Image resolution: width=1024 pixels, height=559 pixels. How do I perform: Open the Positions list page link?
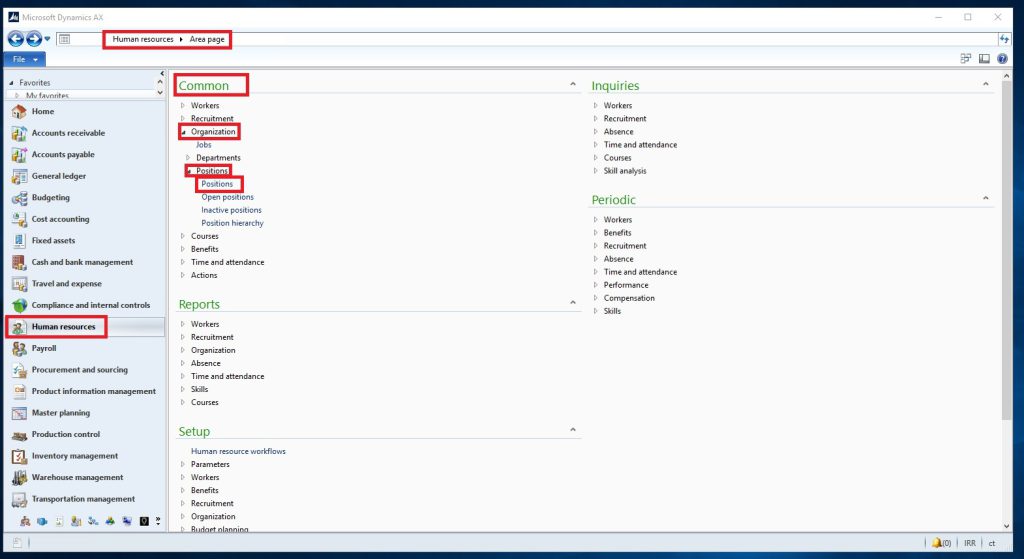pyautogui.click(x=217, y=184)
